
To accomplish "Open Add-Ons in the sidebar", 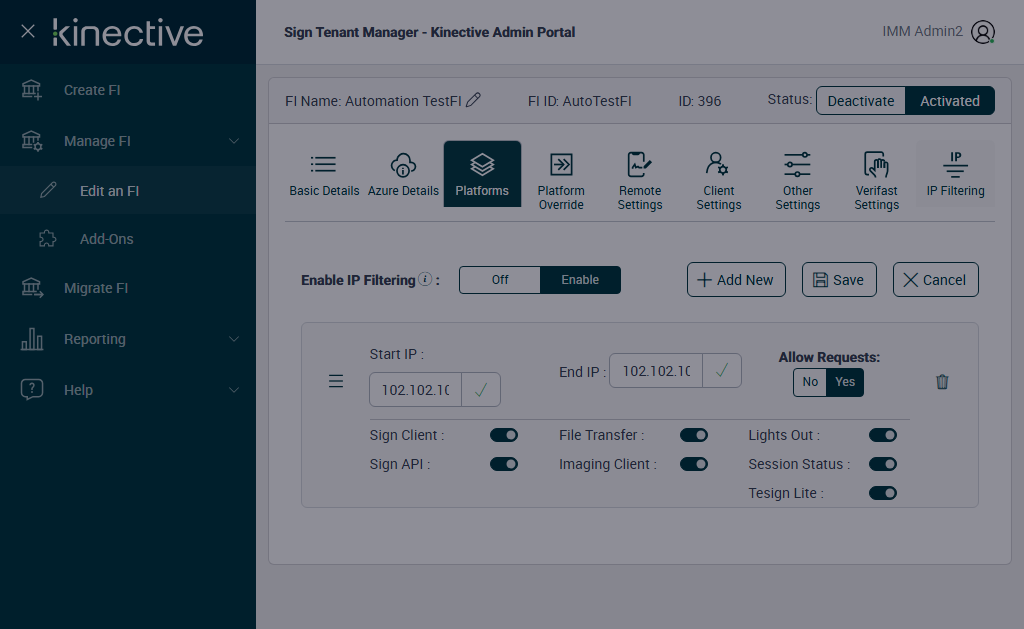I will [x=128, y=239].
